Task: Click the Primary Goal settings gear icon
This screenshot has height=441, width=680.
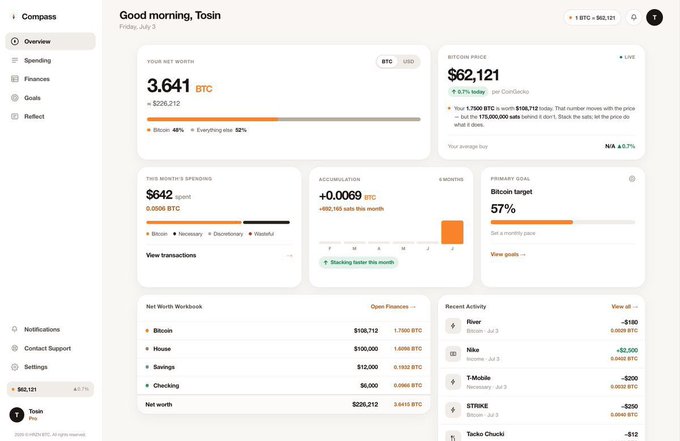Action: point(632,179)
